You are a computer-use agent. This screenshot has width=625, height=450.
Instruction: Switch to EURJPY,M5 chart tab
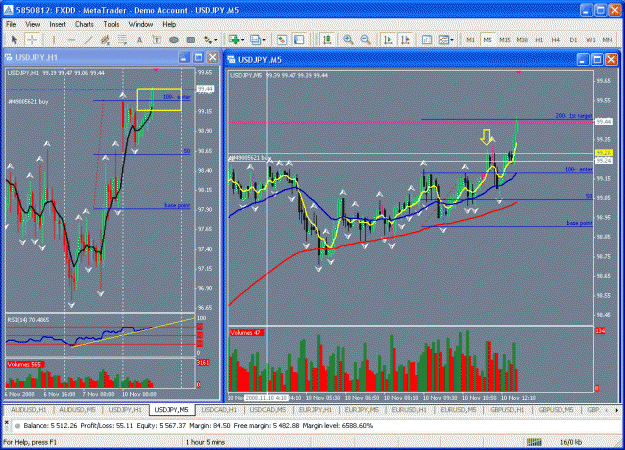click(362, 410)
